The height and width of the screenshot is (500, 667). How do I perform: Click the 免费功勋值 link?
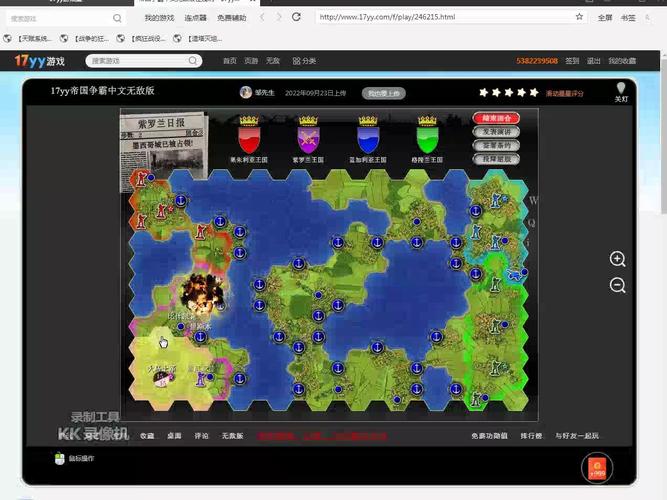pos(489,436)
